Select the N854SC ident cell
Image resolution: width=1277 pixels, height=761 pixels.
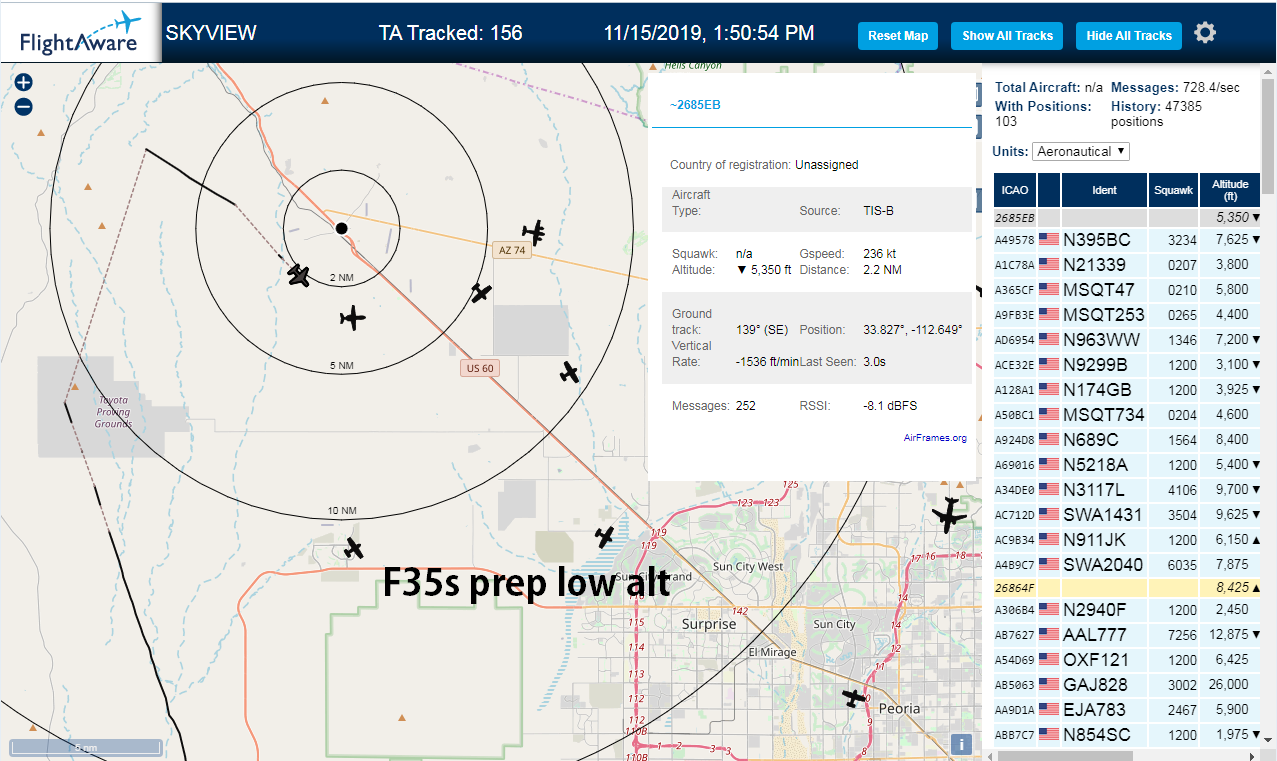[1104, 734]
